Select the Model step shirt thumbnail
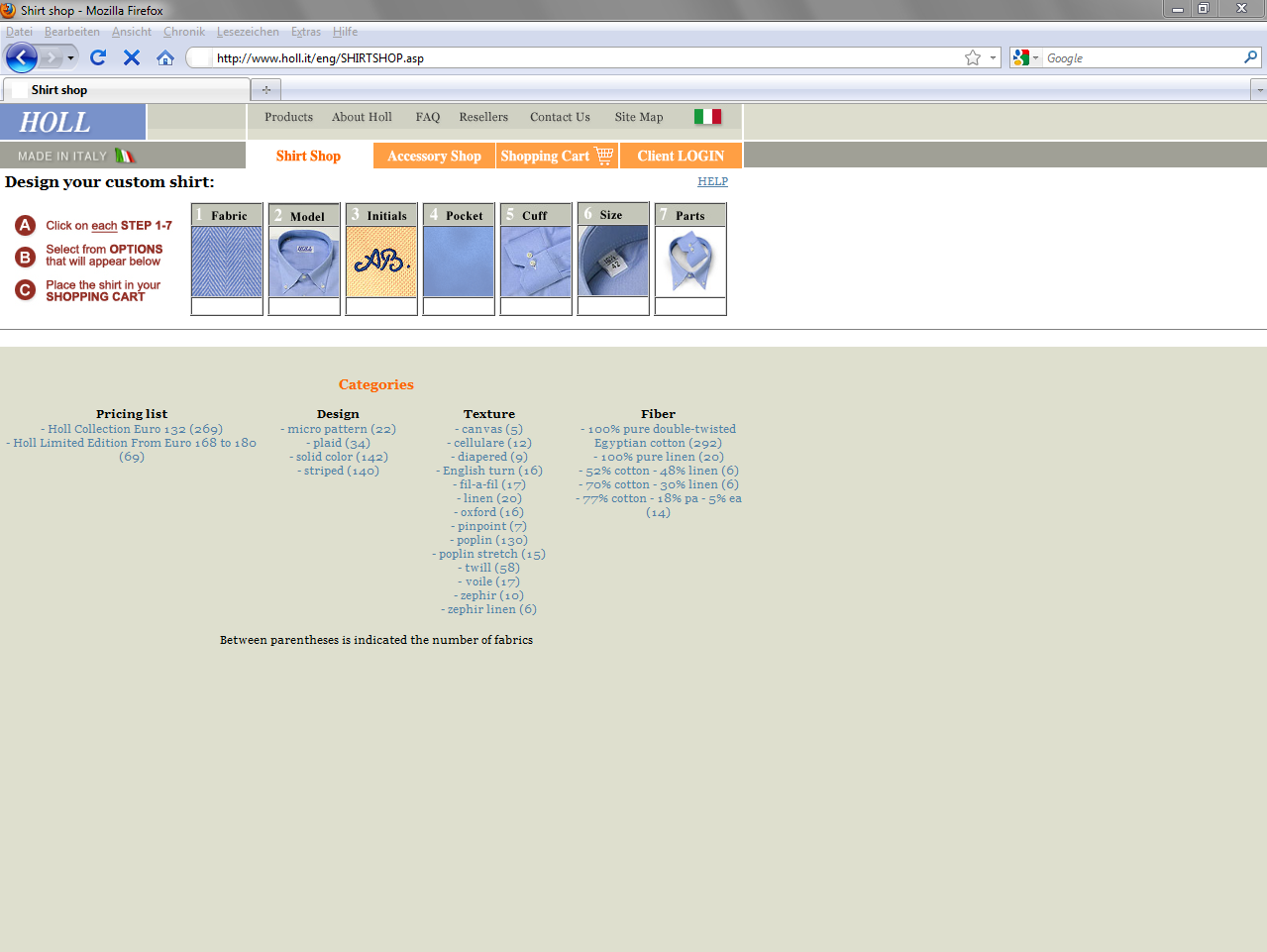The height and width of the screenshot is (952, 1267). [304, 262]
